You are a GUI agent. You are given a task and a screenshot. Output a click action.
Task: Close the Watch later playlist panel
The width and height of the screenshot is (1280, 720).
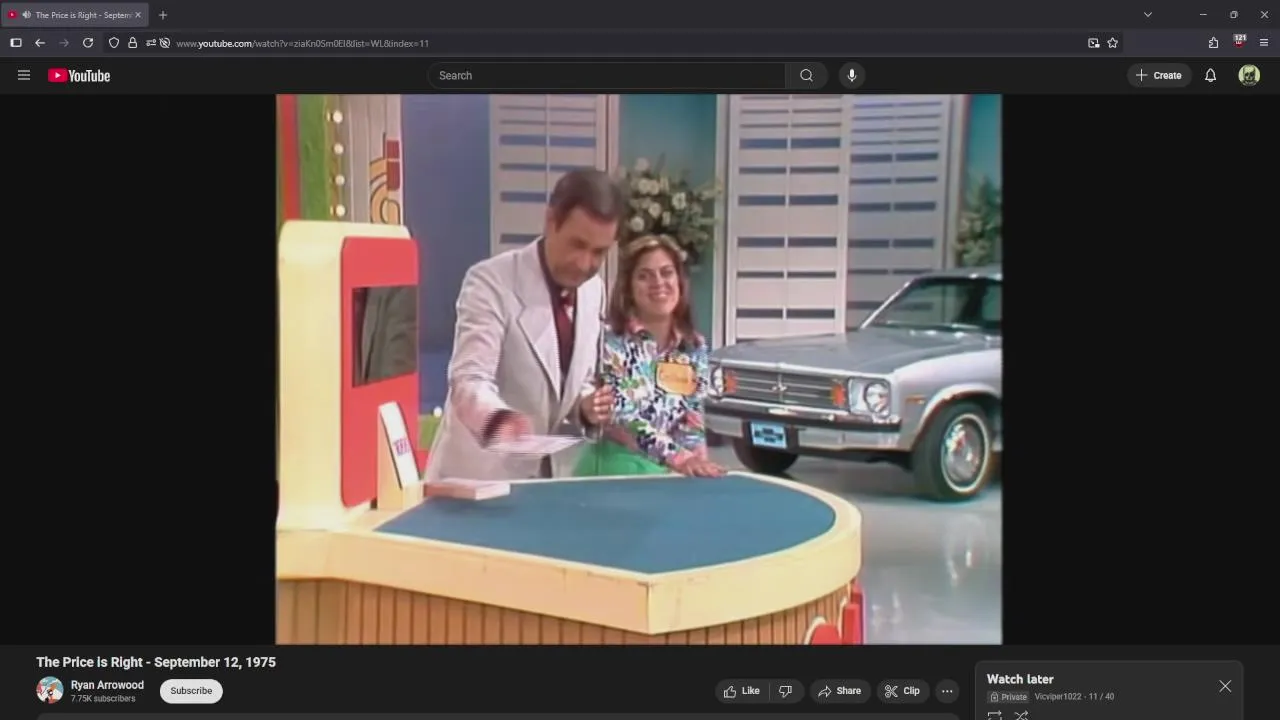pos(1225,686)
